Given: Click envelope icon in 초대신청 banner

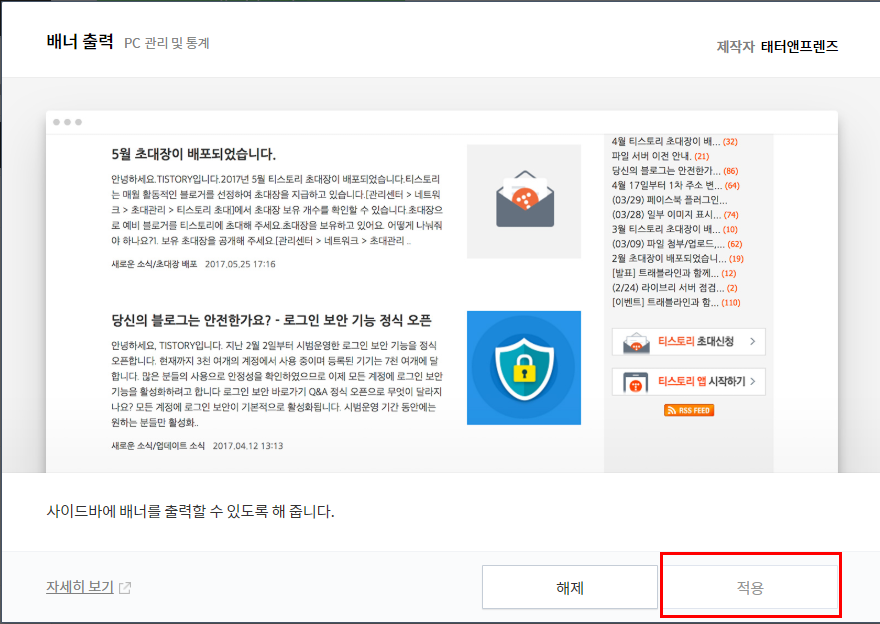Looking at the screenshot, I should [x=636, y=343].
